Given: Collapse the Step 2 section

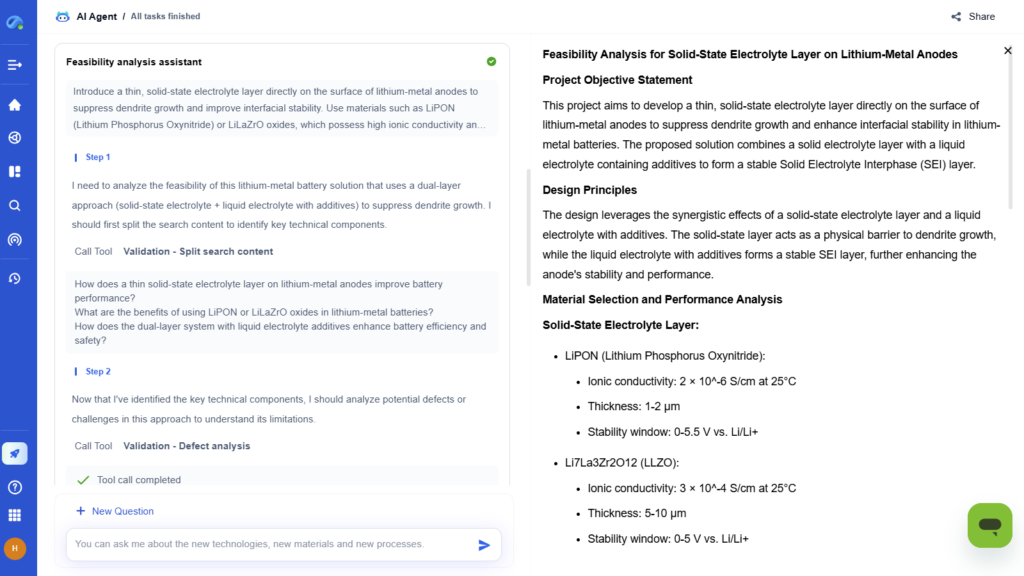Looking at the screenshot, I should tap(95, 371).
